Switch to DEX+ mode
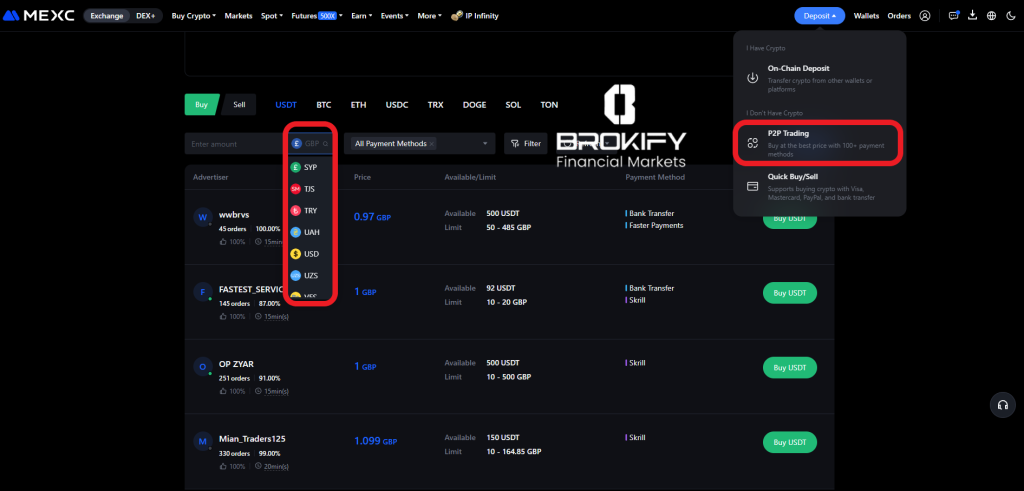This screenshot has width=1024, height=491. (x=145, y=16)
